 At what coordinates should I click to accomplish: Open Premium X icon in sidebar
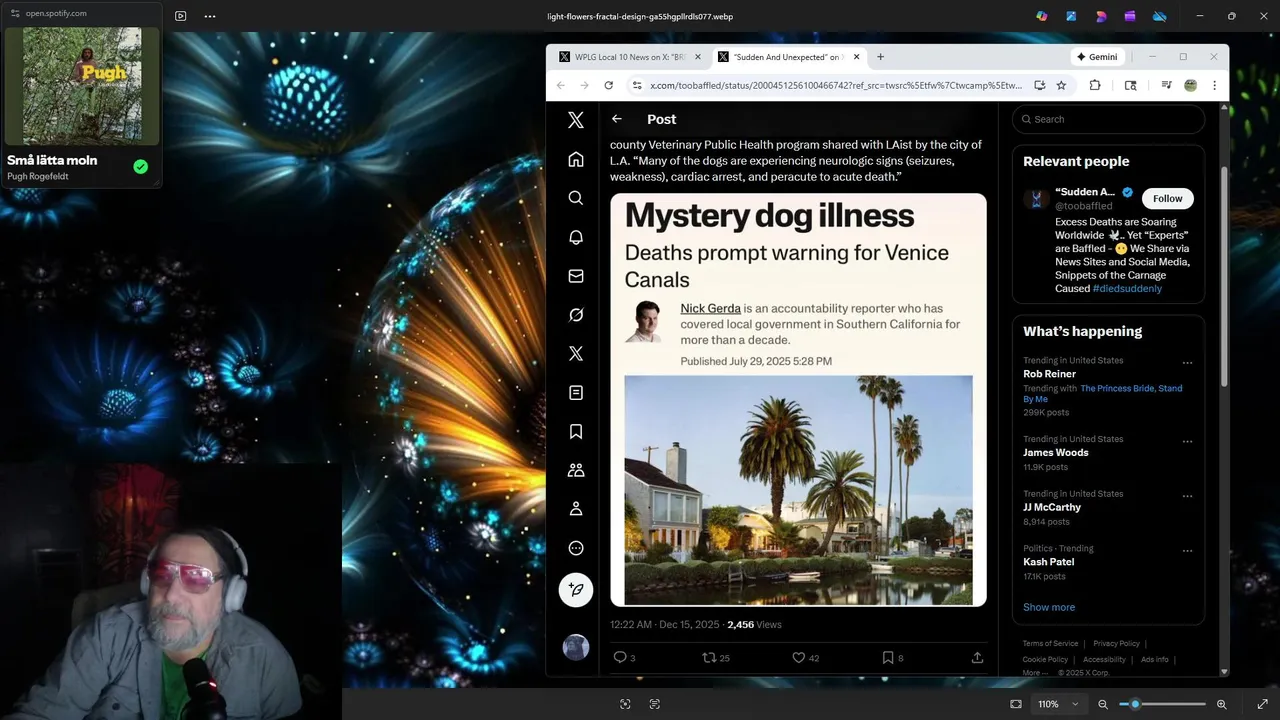(x=576, y=354)
